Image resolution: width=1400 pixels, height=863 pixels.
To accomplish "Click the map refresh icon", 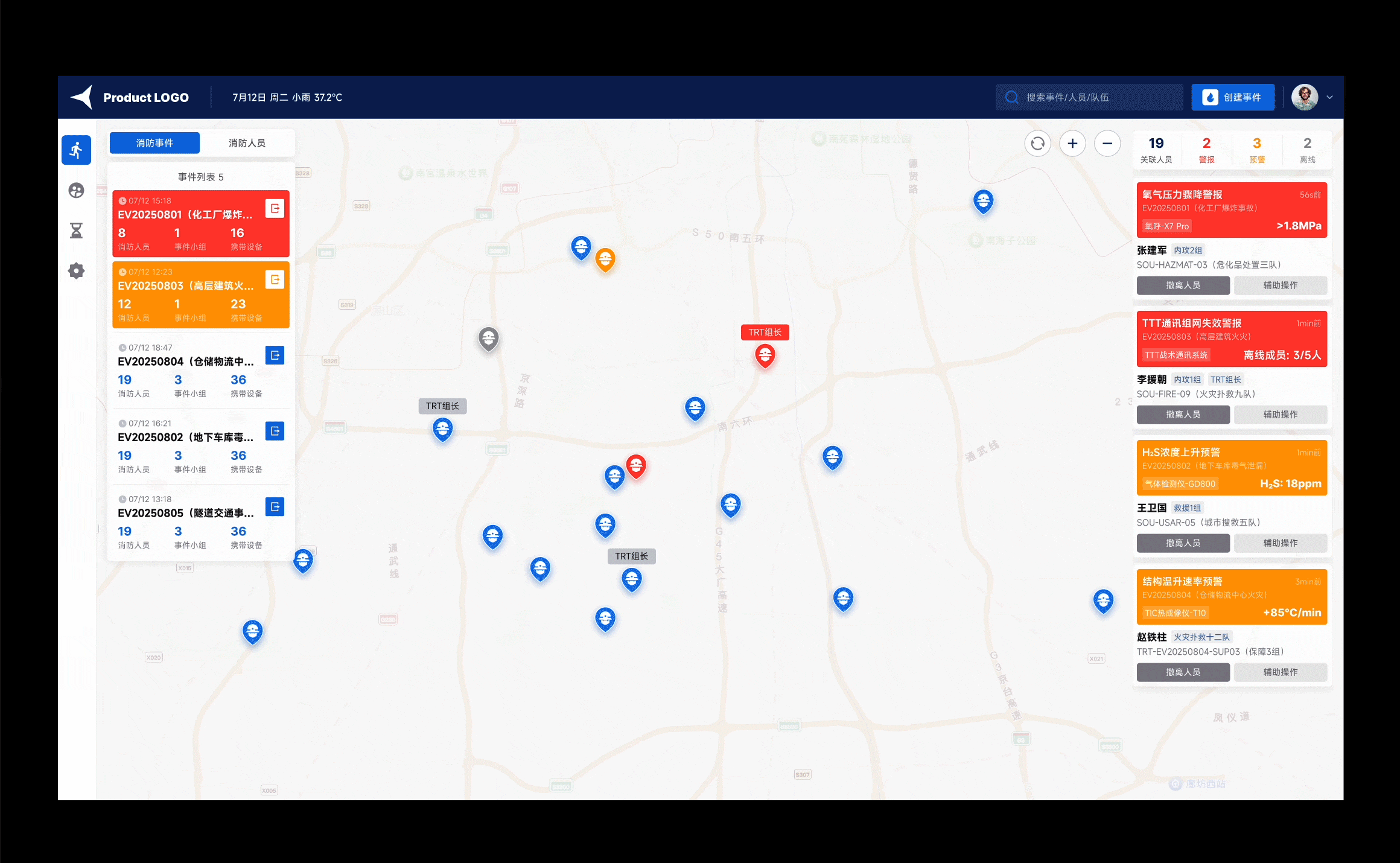I will coord(1037,144).
